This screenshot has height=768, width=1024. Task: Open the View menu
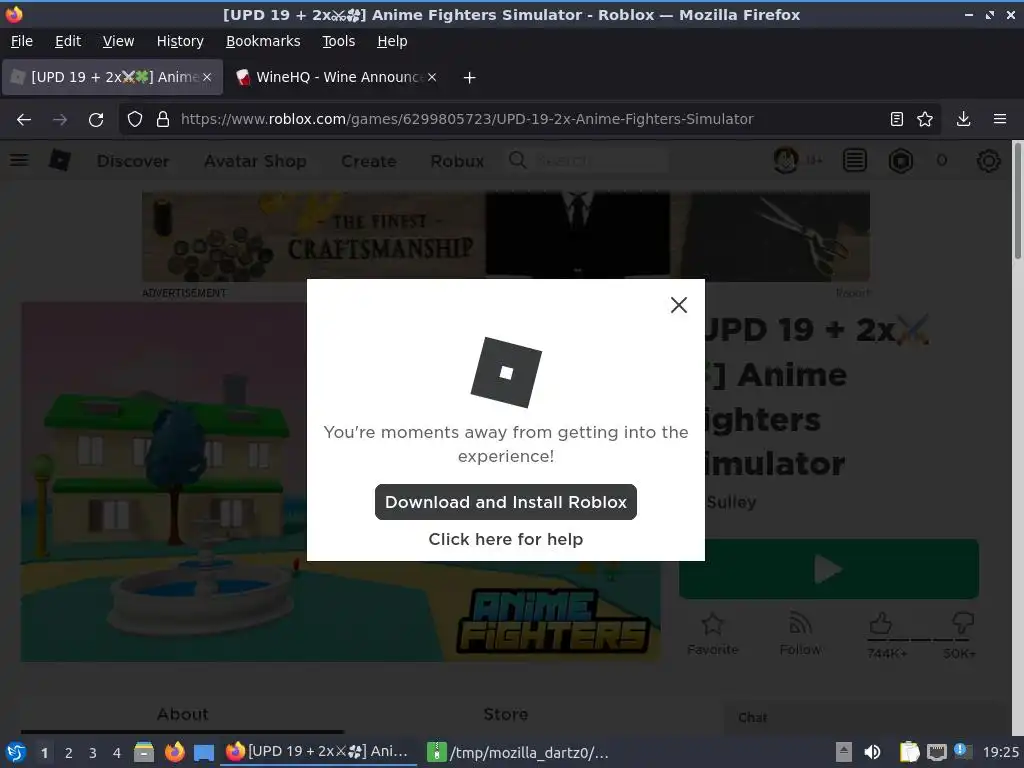pyautogui.click(x=118, y=41)
